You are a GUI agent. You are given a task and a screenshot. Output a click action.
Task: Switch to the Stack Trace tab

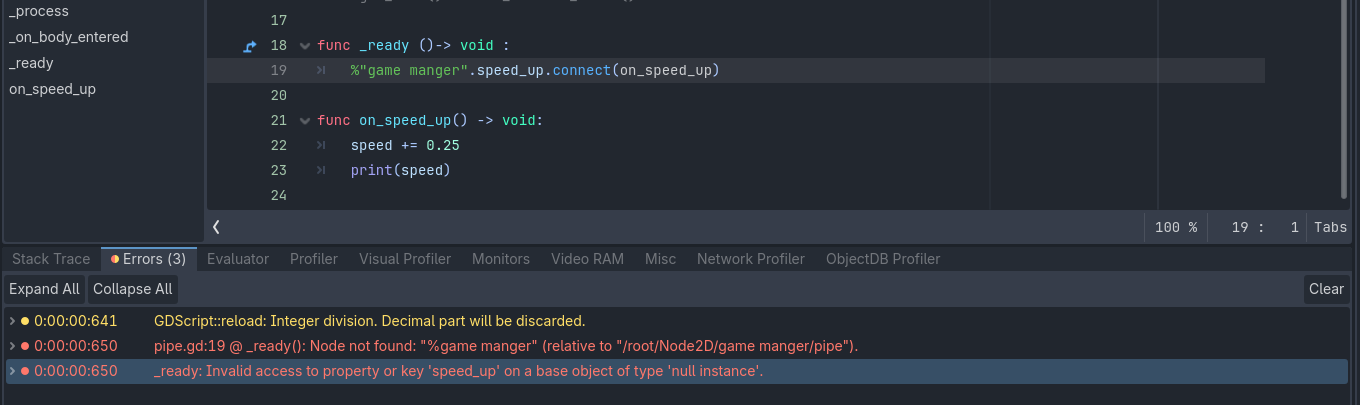(x=51, y=259)
